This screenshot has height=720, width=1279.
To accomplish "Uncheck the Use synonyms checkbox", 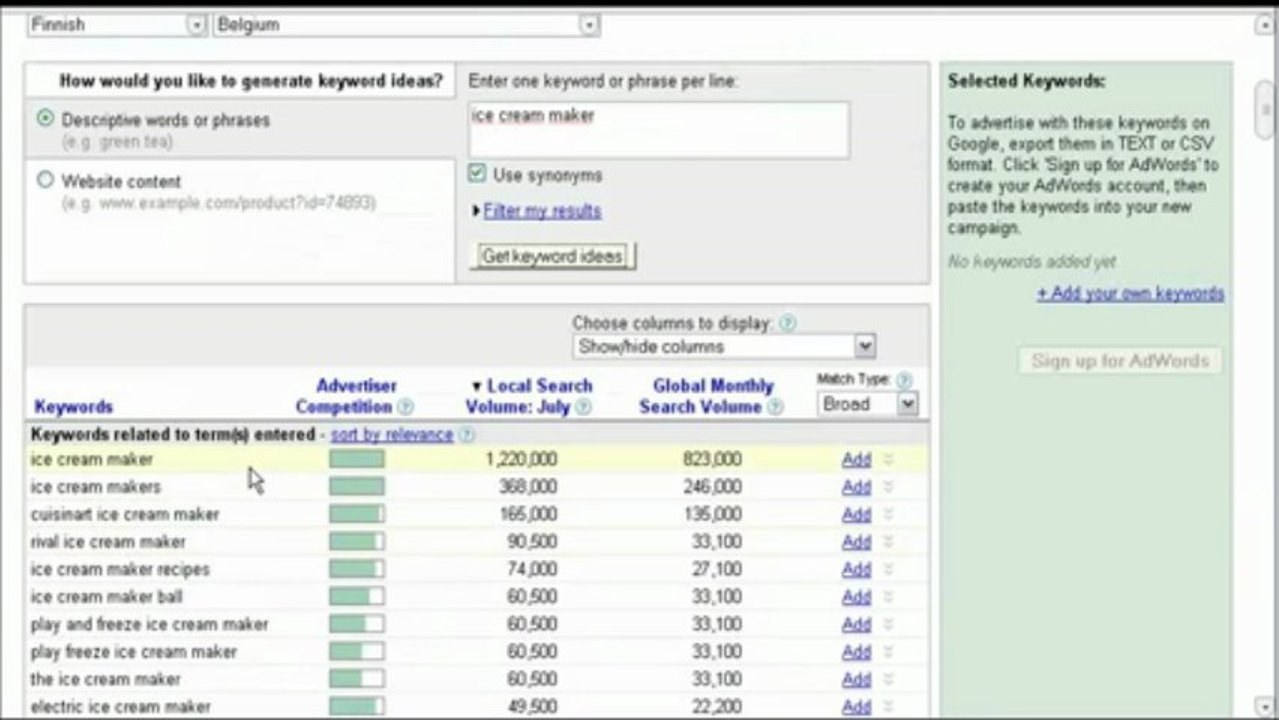I will pos(477,174).
